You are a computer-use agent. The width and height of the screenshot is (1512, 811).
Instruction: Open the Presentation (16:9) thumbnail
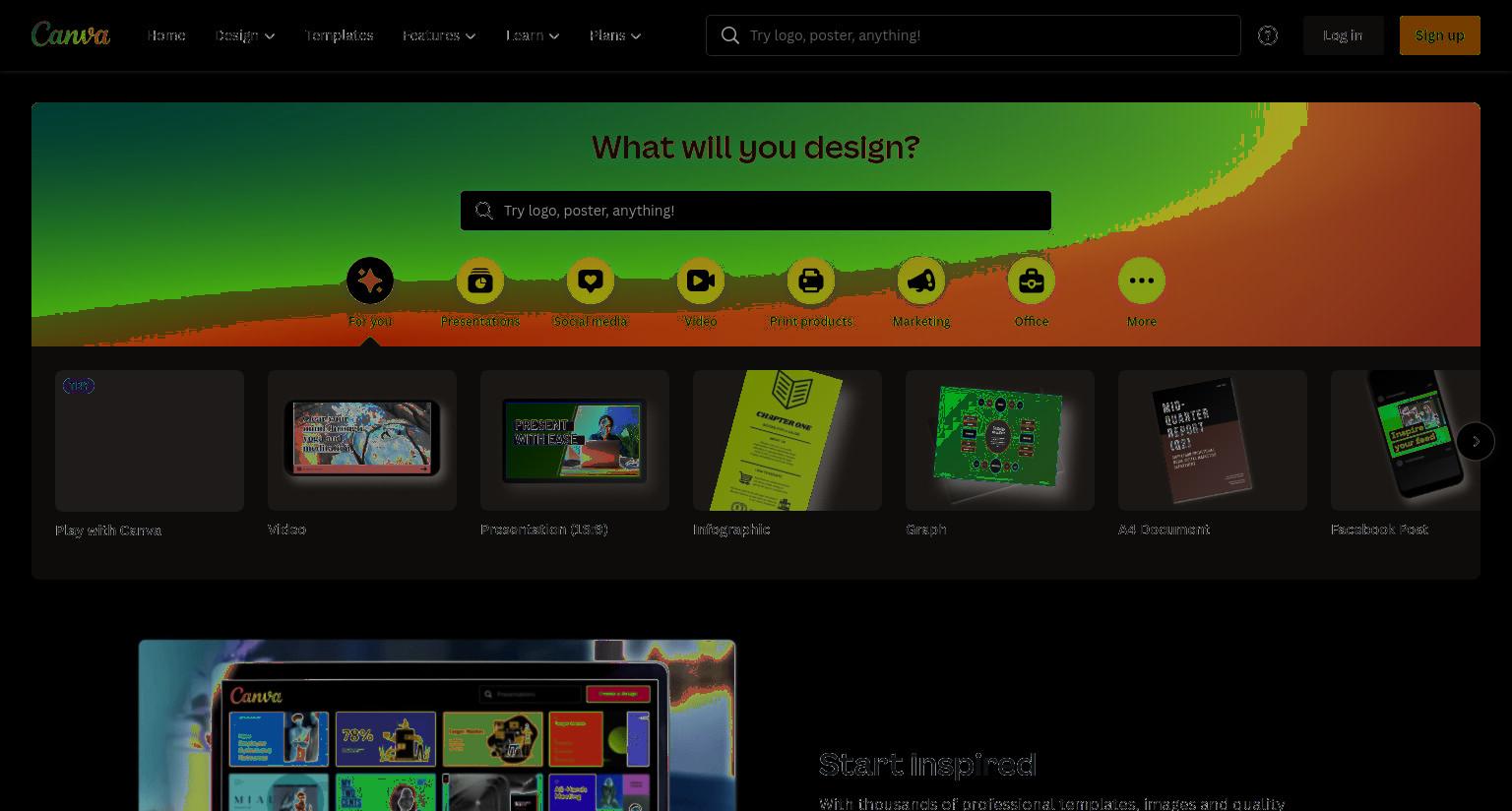575,440
